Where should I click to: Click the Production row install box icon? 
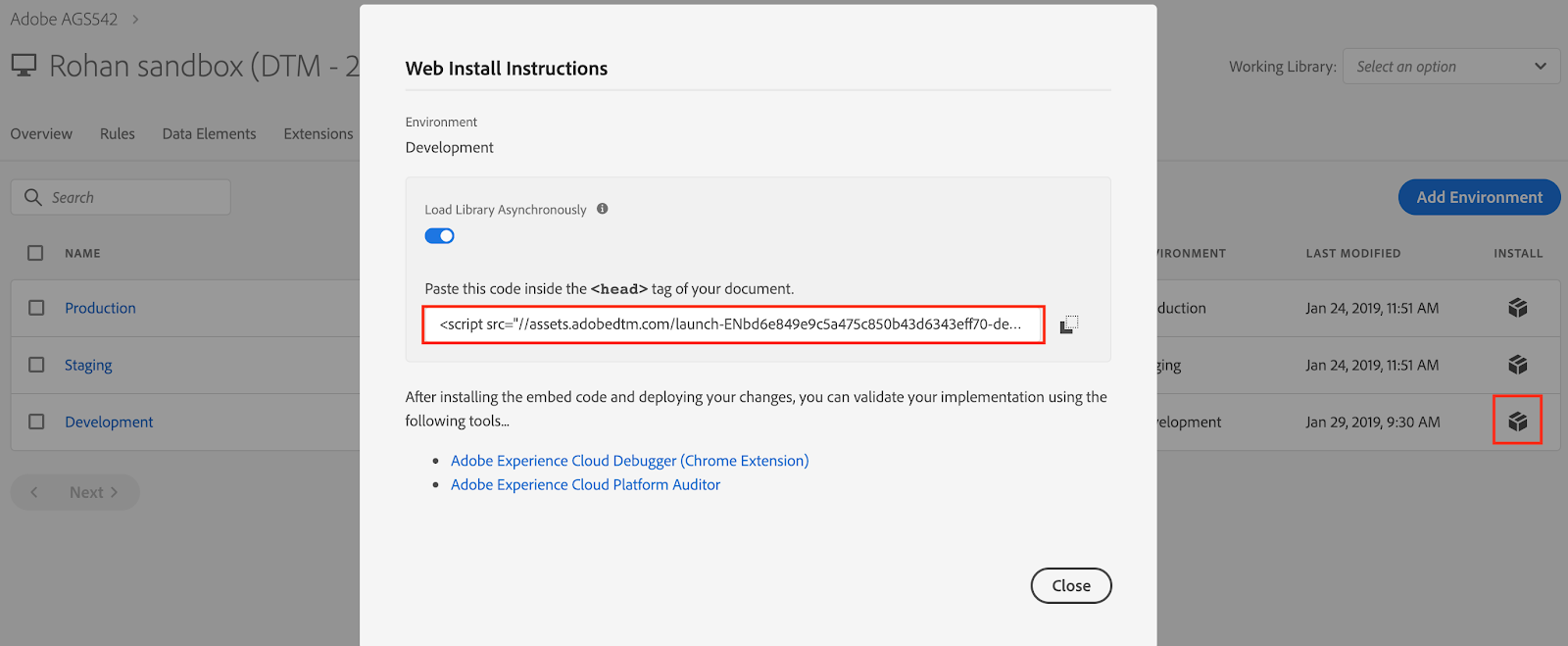pyautogui.click(x=1517, y=308)
